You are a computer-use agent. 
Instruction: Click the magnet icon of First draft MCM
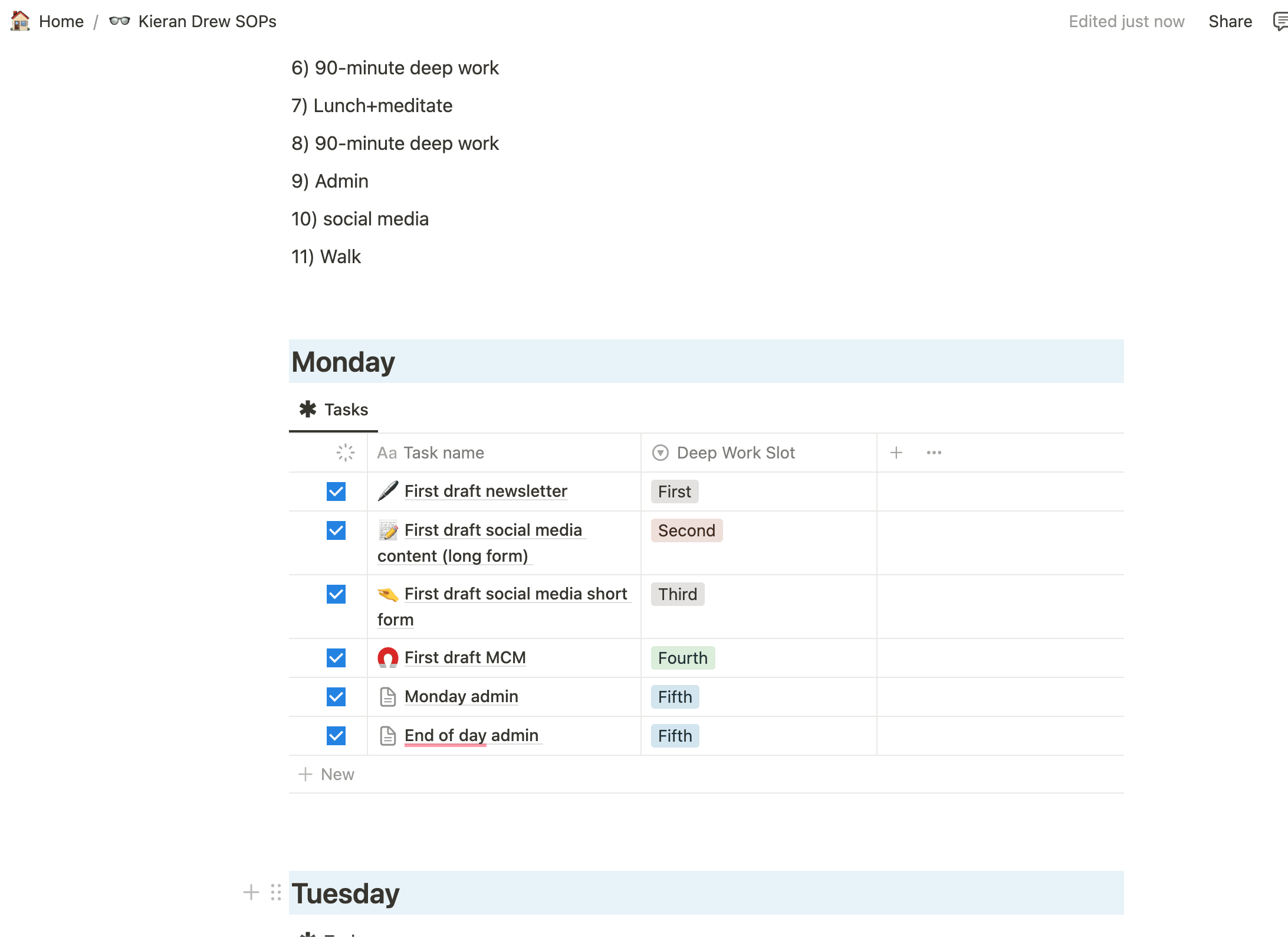[x=387, y=657]
